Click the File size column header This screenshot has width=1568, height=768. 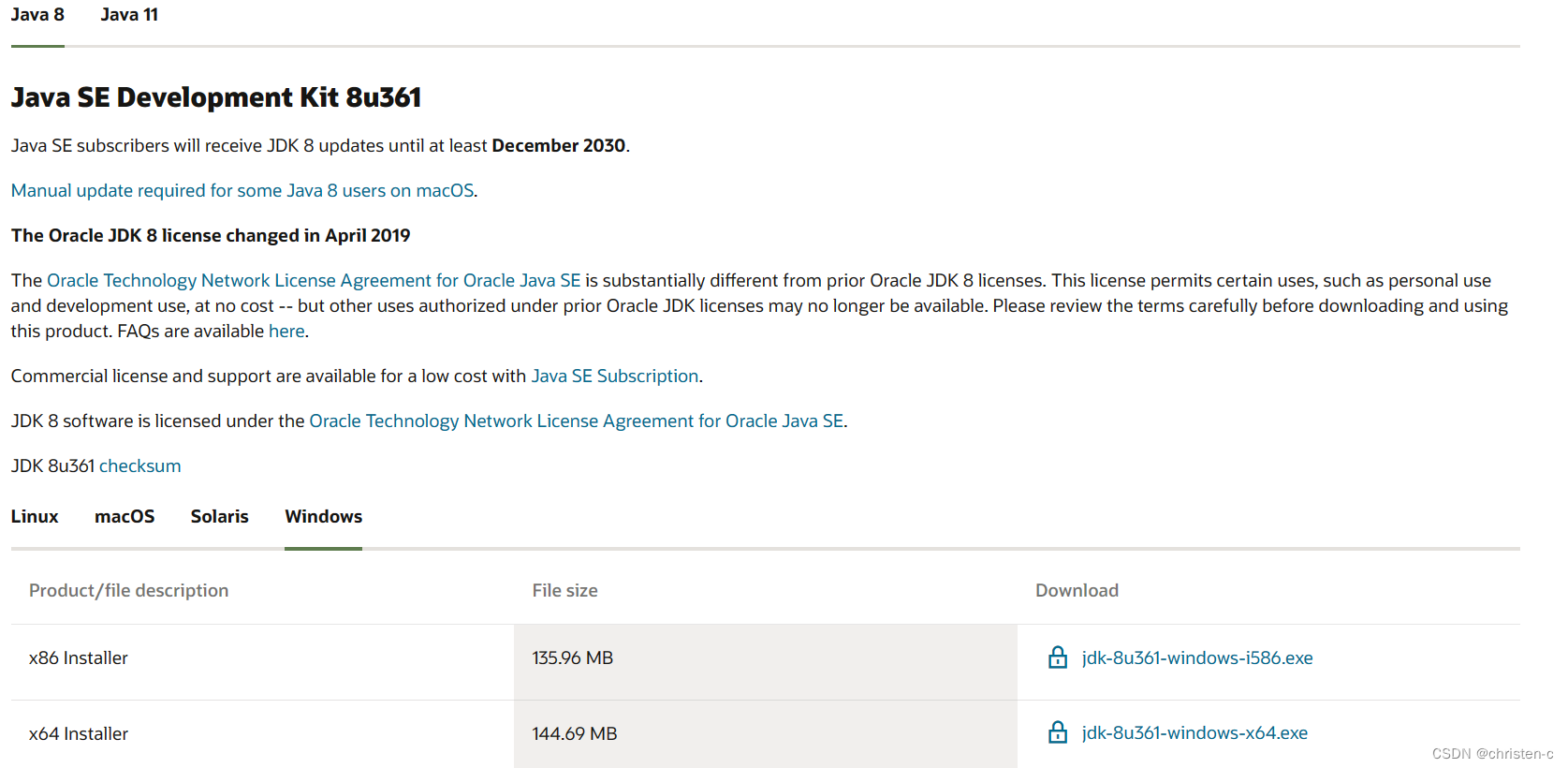point(565,591)
